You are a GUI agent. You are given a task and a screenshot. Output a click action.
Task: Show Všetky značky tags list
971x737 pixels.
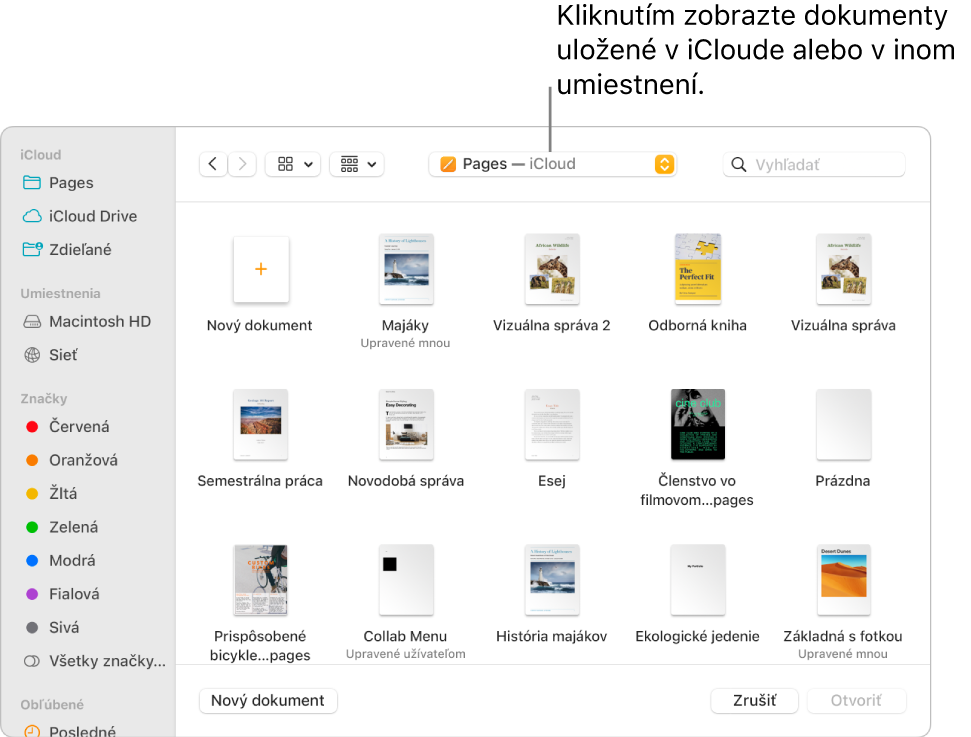pyautogui.click(x=95, y=661)
